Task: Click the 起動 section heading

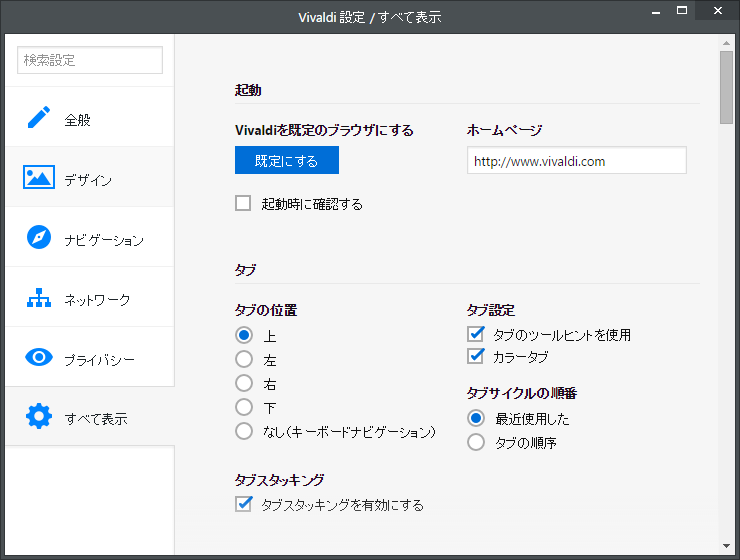Action: 248,90
